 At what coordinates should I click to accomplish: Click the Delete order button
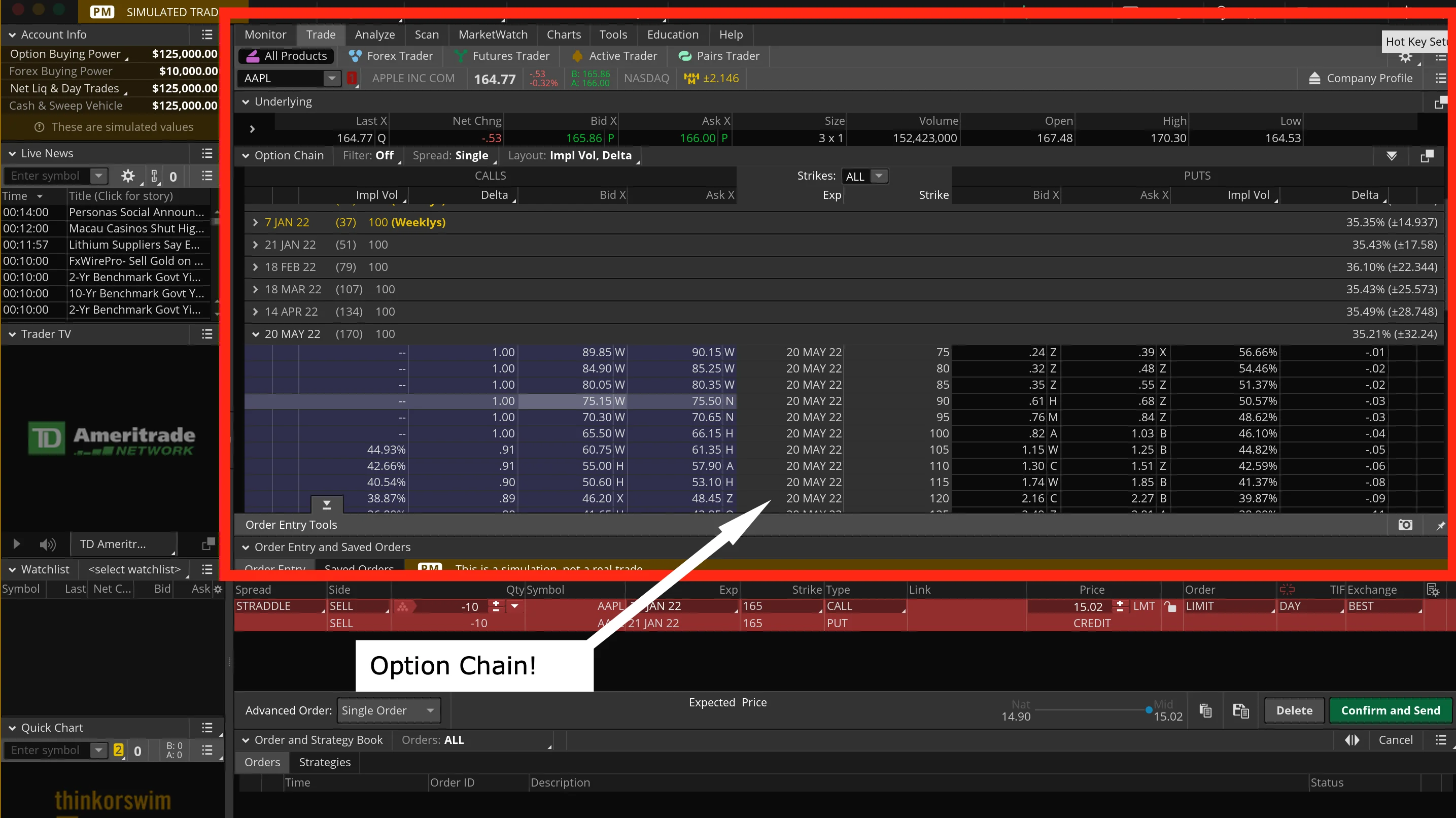pos(1294,710)
